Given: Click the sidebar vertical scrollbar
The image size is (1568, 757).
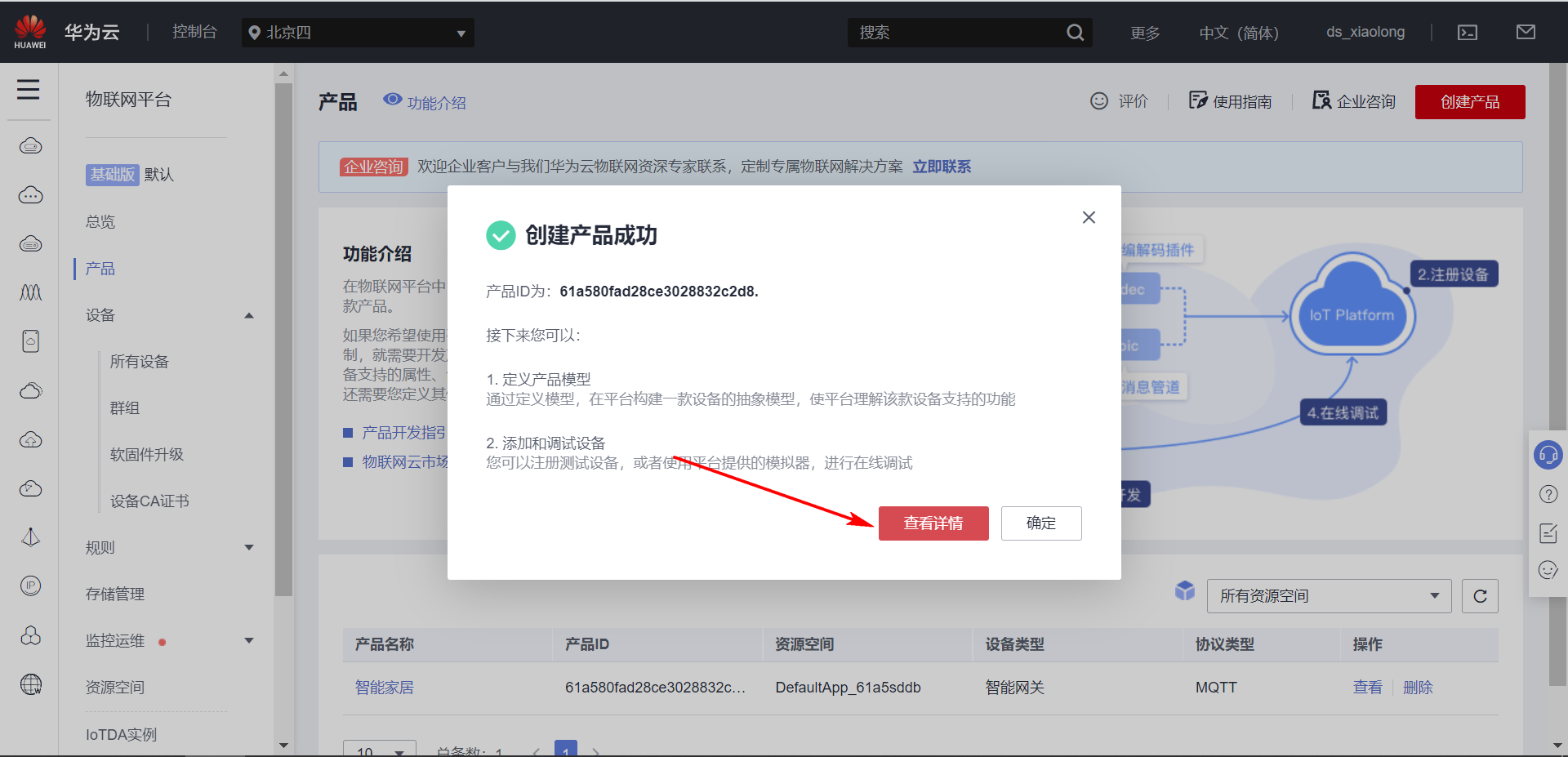Looking at the screenshot, I should (283, 339).
